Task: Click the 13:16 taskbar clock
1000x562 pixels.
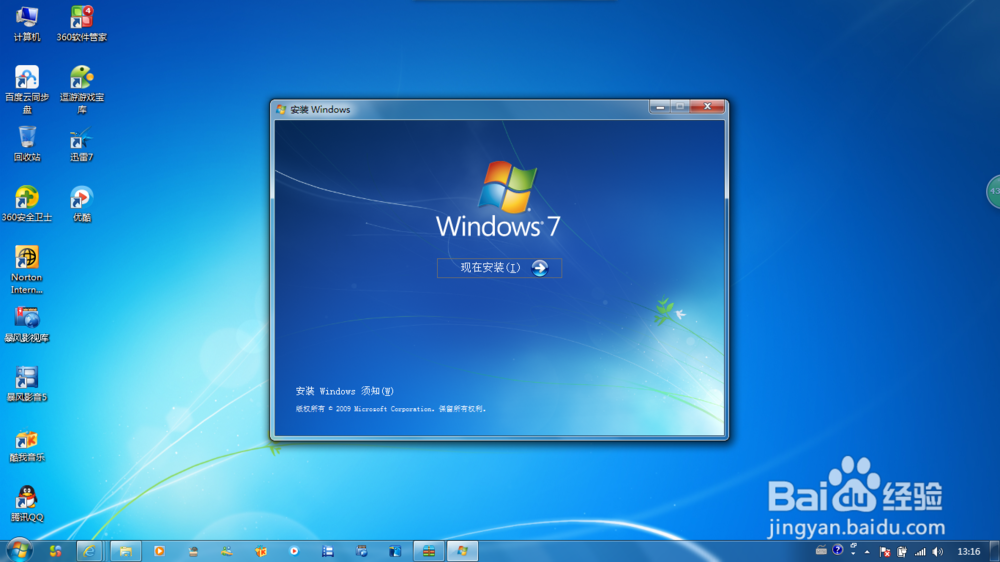Action: pos(968,552)
